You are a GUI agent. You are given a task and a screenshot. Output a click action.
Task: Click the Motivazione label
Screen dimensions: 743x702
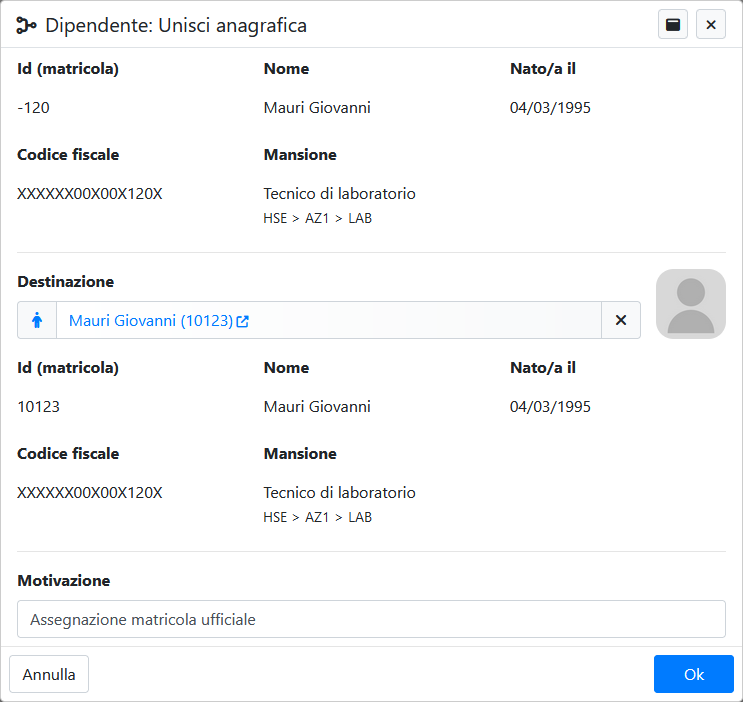[64, 581]
